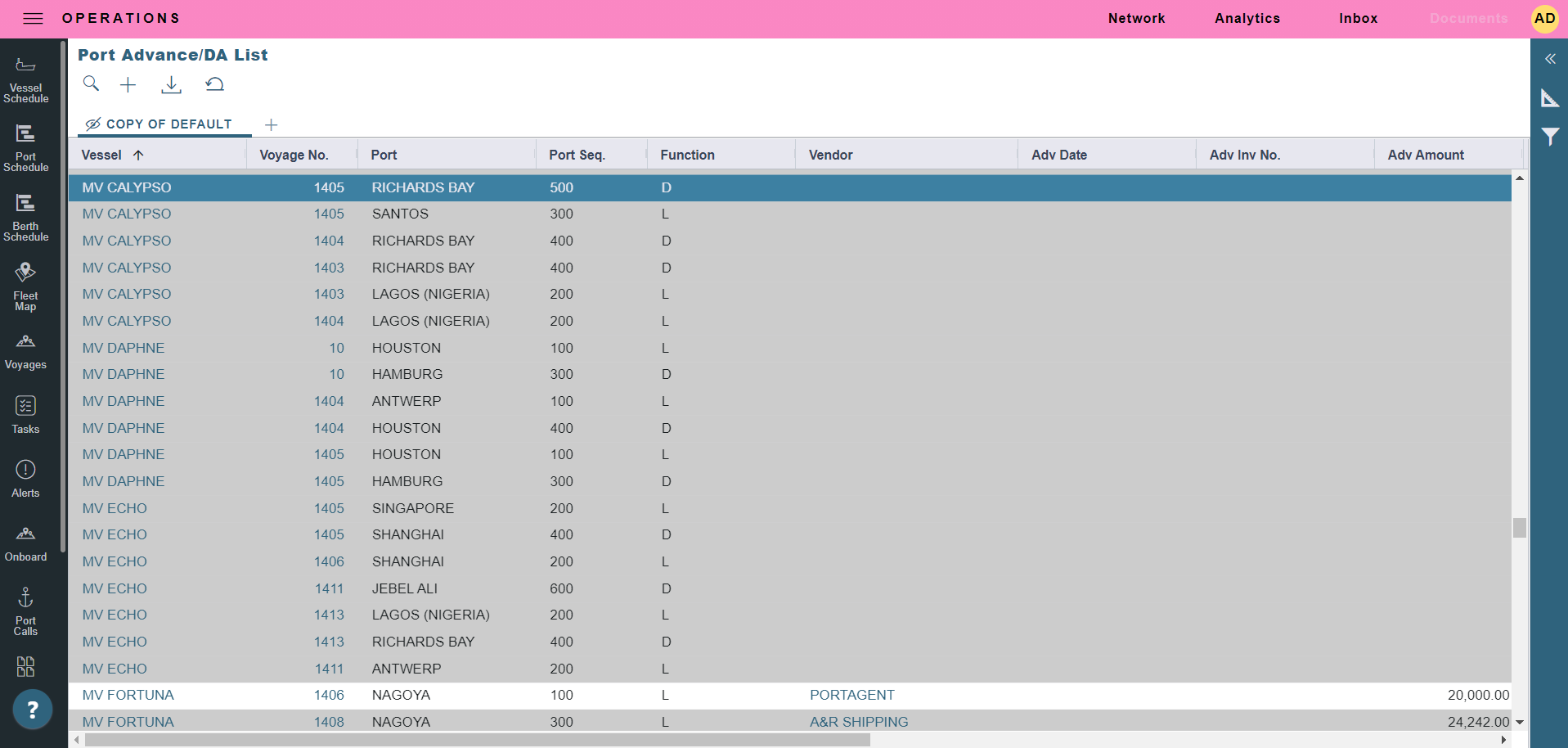The image size is (1568, 748).
Task: Select Onboard in the sidebar
Action: click(x=25, y=542)
